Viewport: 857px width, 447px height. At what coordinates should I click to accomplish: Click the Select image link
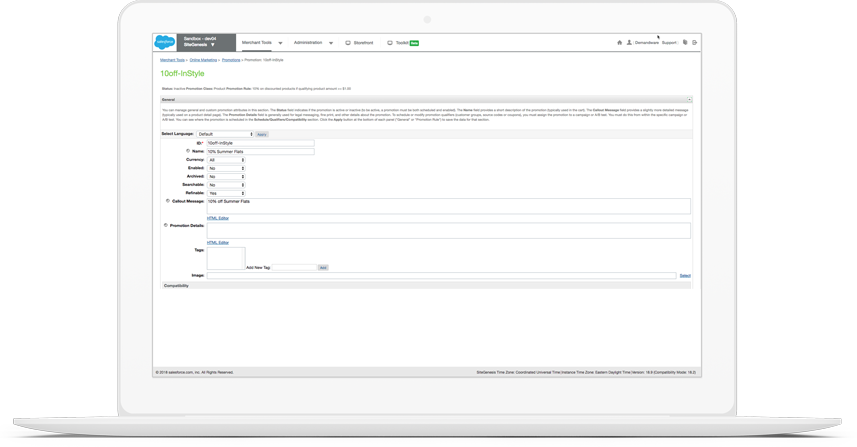tap(685, 276)
